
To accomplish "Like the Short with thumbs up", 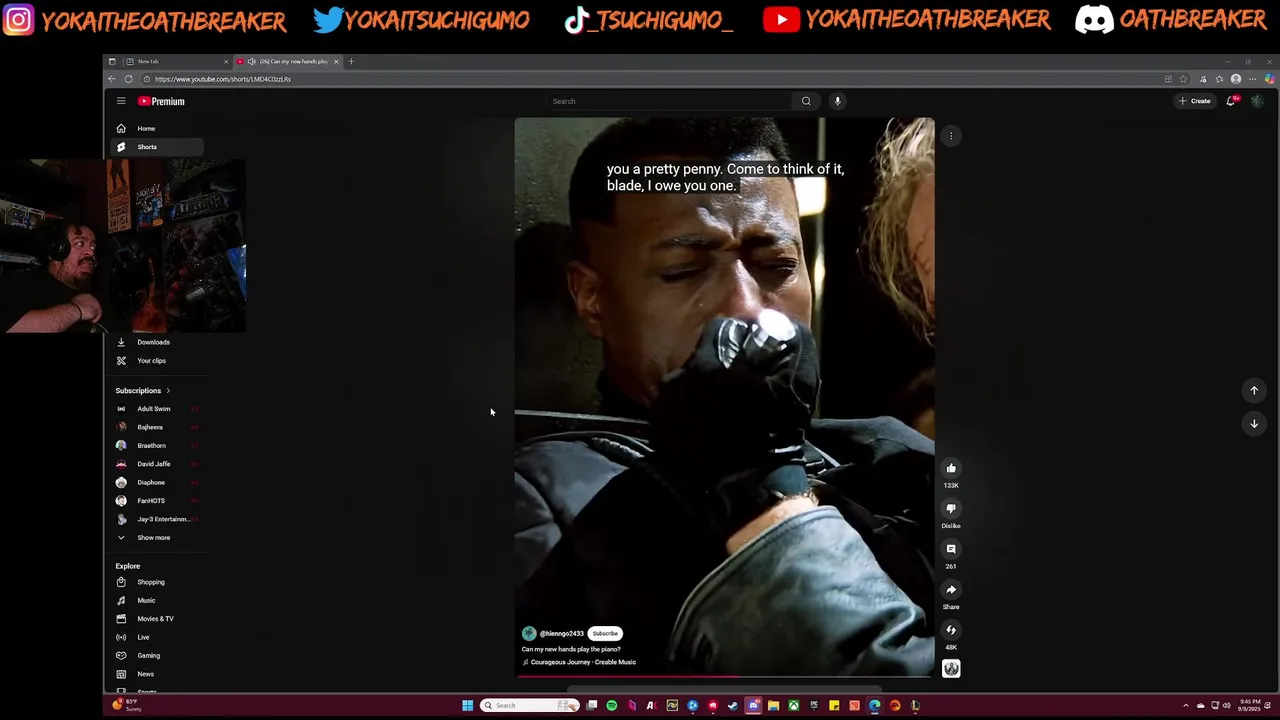I will click(x=951, y=468).
